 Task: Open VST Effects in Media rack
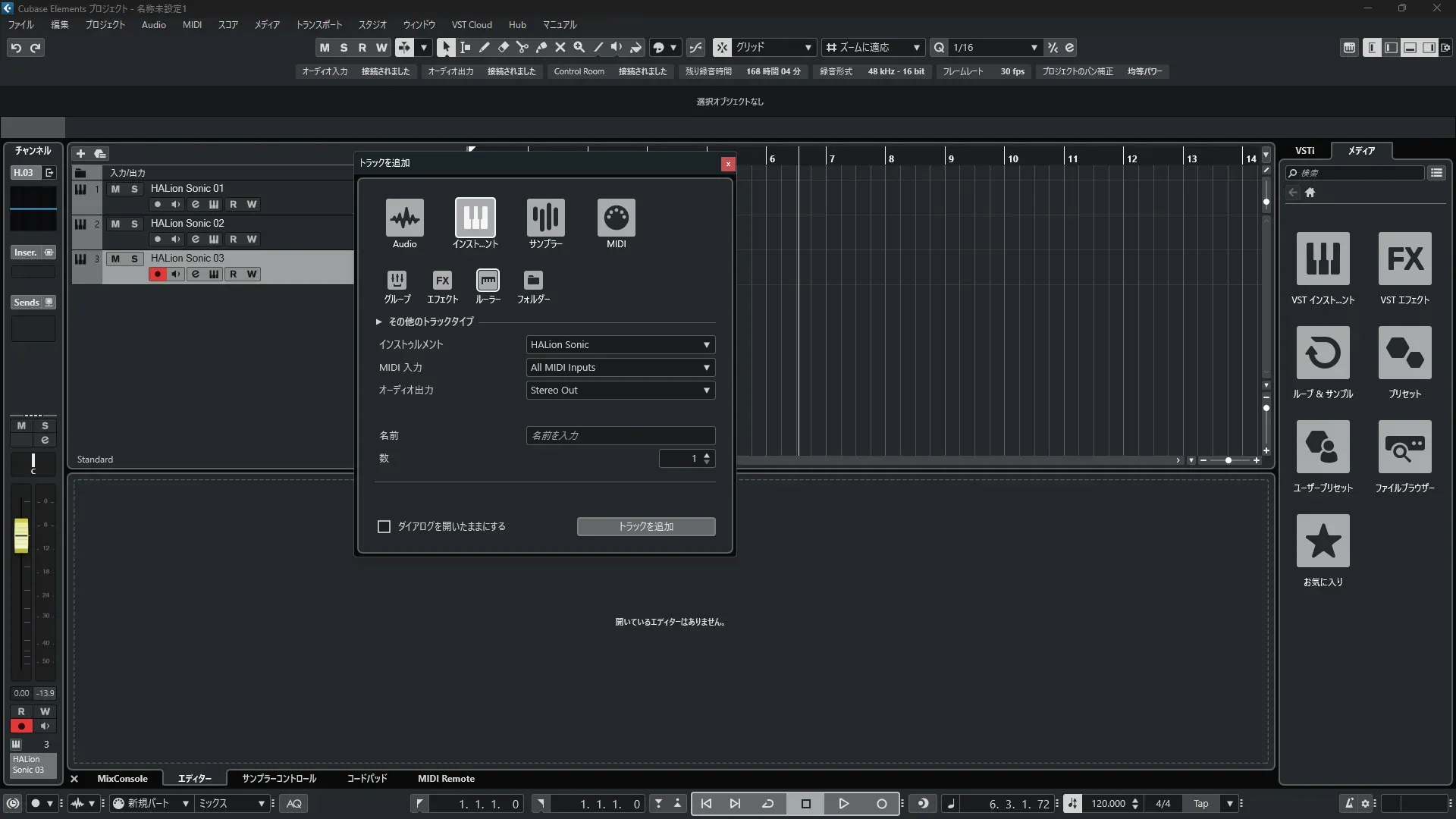(1404, 259)
